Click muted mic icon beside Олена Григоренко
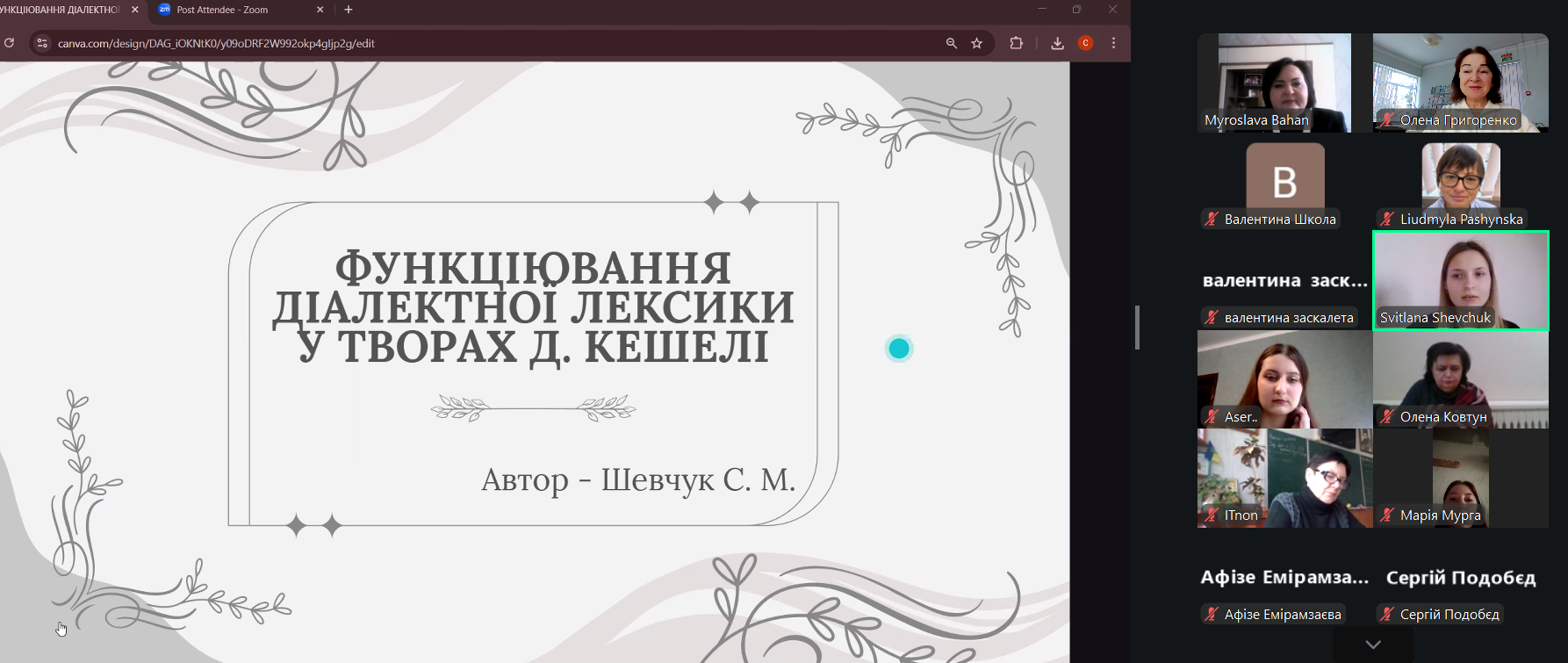This screenshot has height=663, width=1568. [x=1387, y=120]
